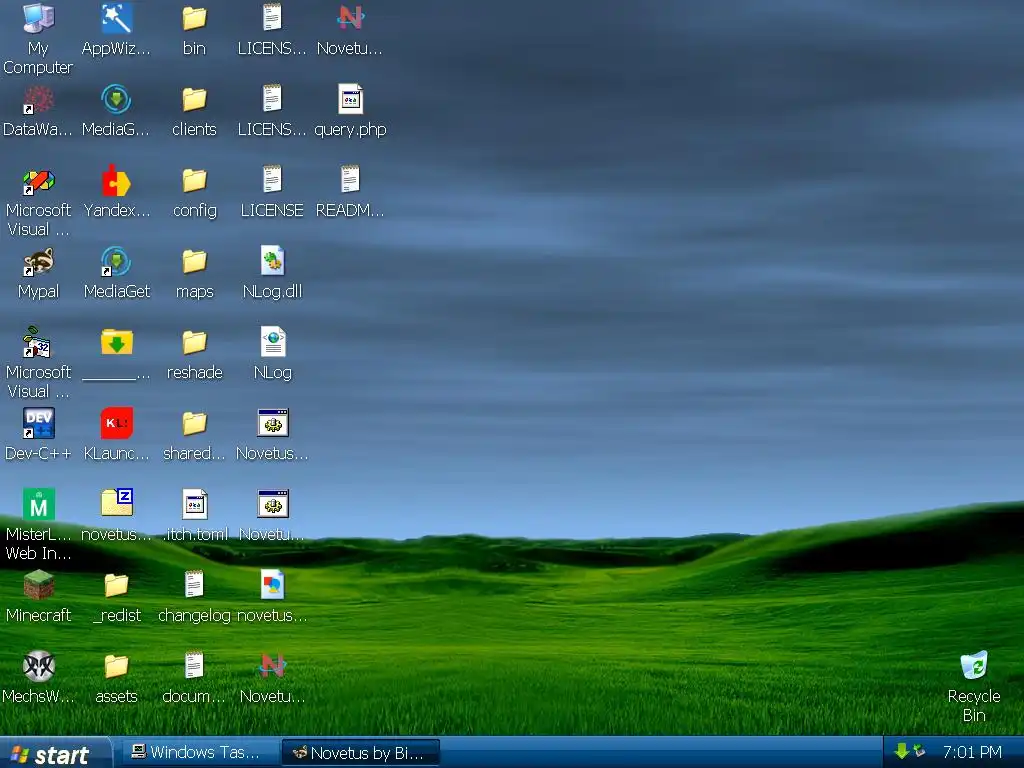Select the NLog web document icon

272,342
